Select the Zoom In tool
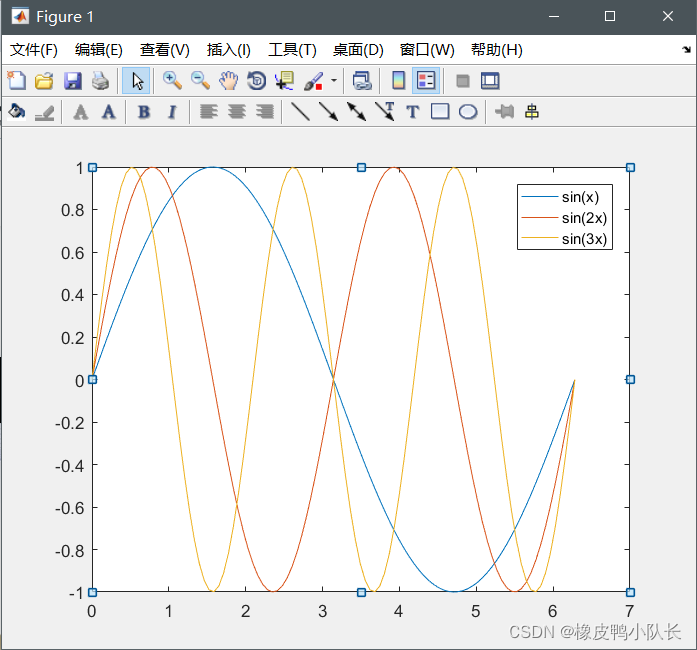Screen dimensions: 697x650 click(x=172, y=81)
